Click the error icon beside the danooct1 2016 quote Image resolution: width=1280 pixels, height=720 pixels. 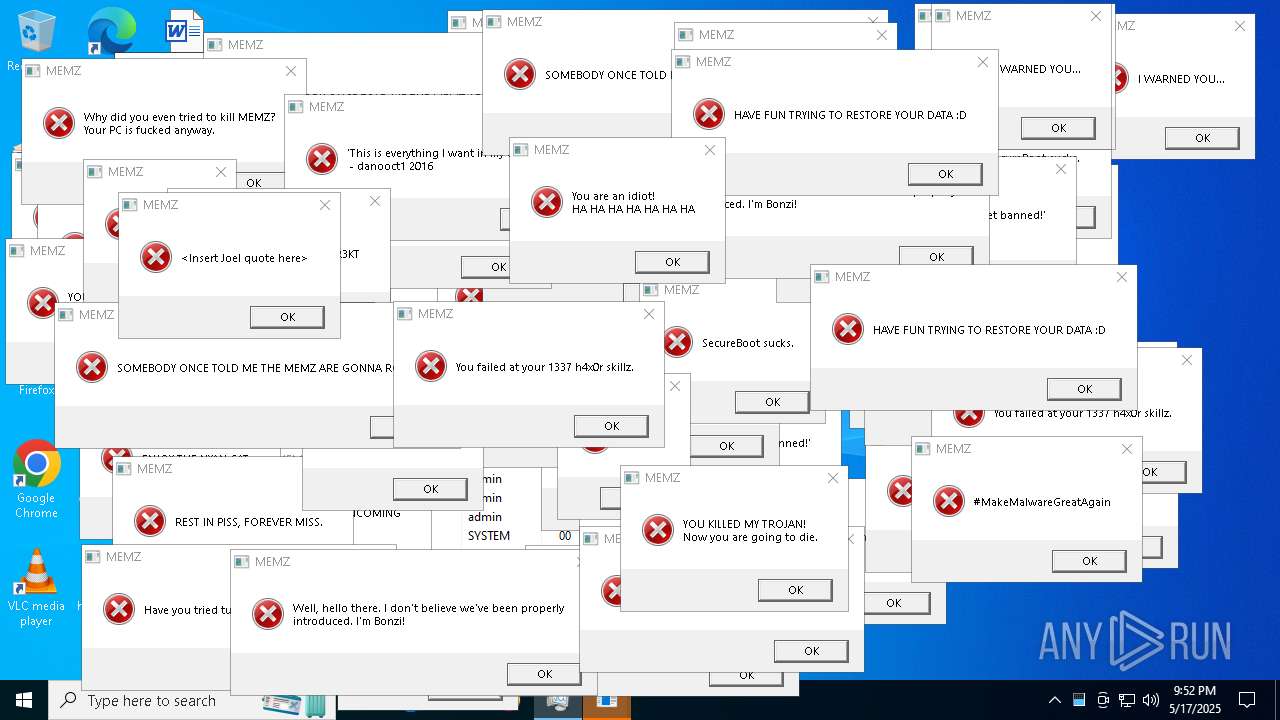[322, 159]
